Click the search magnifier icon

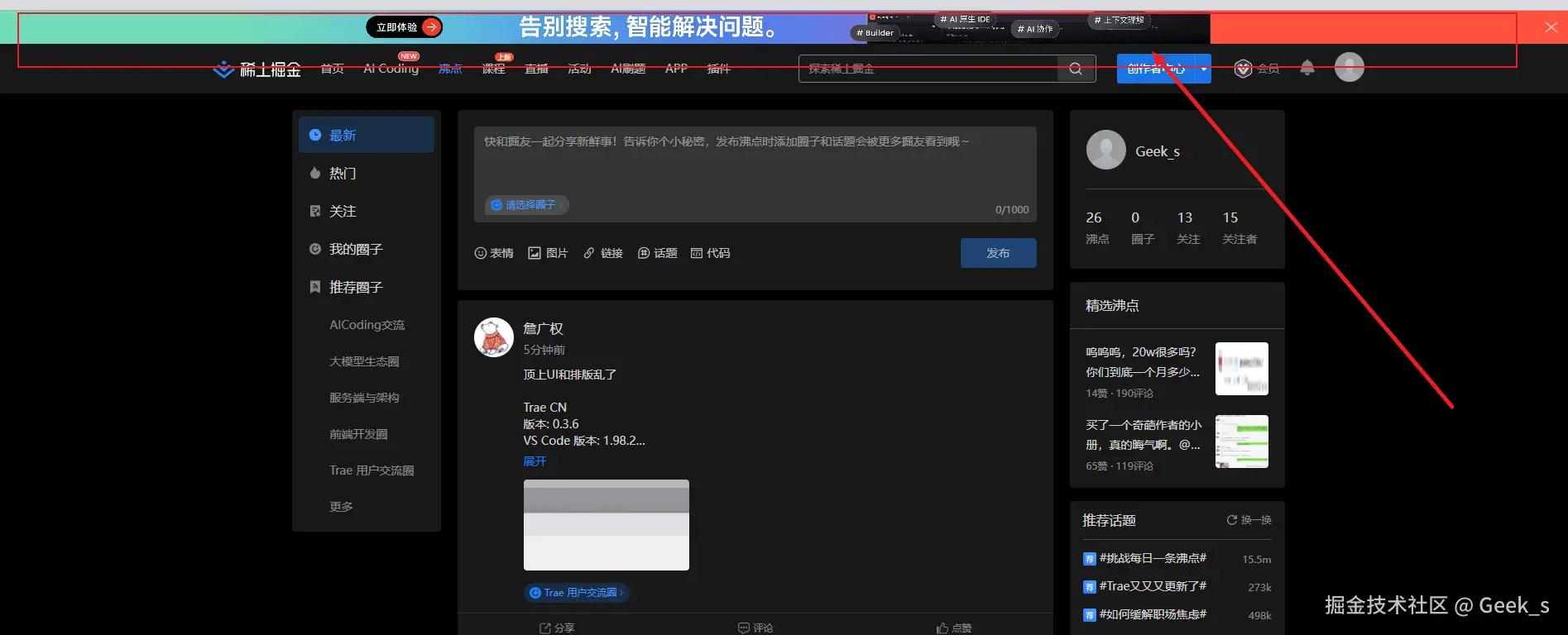[x=1076, y=69]
